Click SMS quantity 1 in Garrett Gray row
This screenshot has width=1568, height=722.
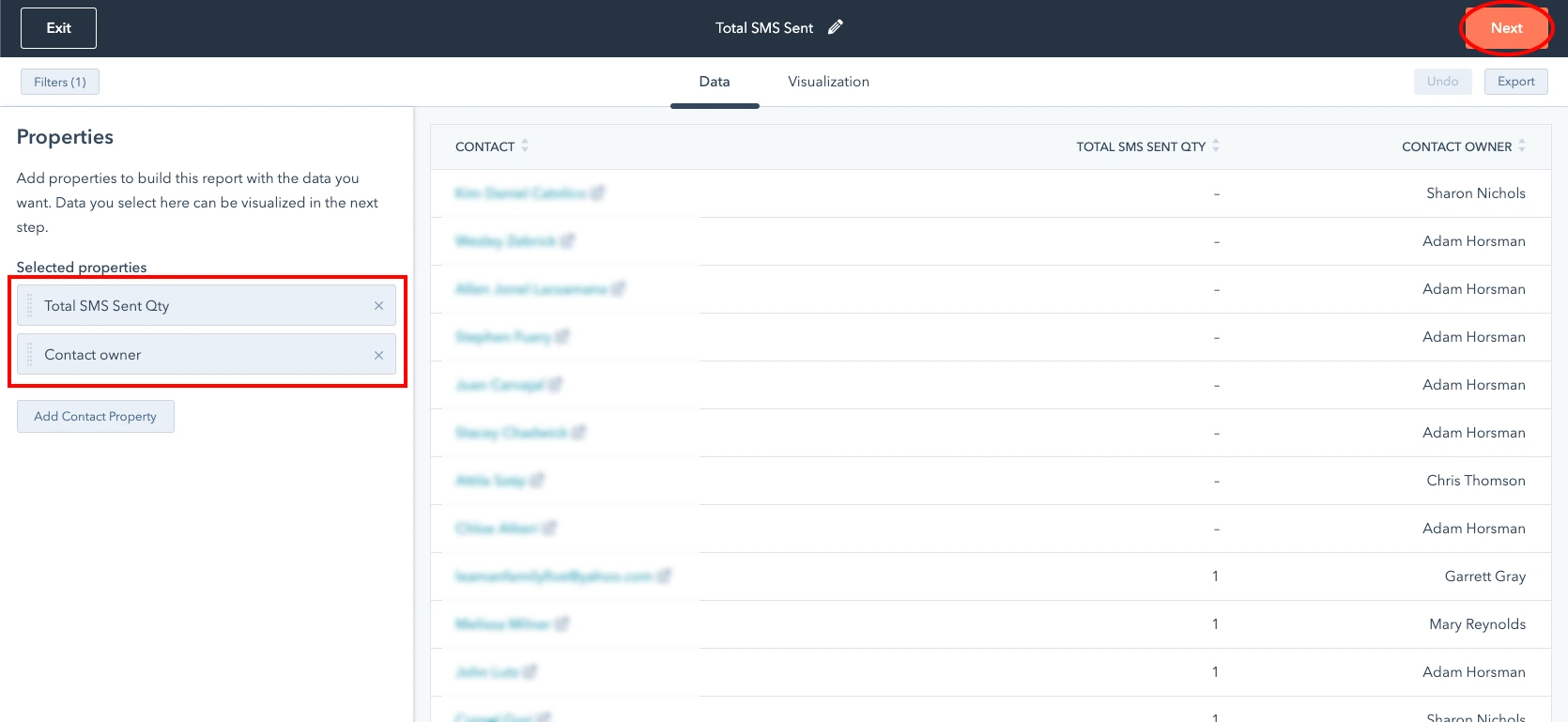click(1215, 576)
